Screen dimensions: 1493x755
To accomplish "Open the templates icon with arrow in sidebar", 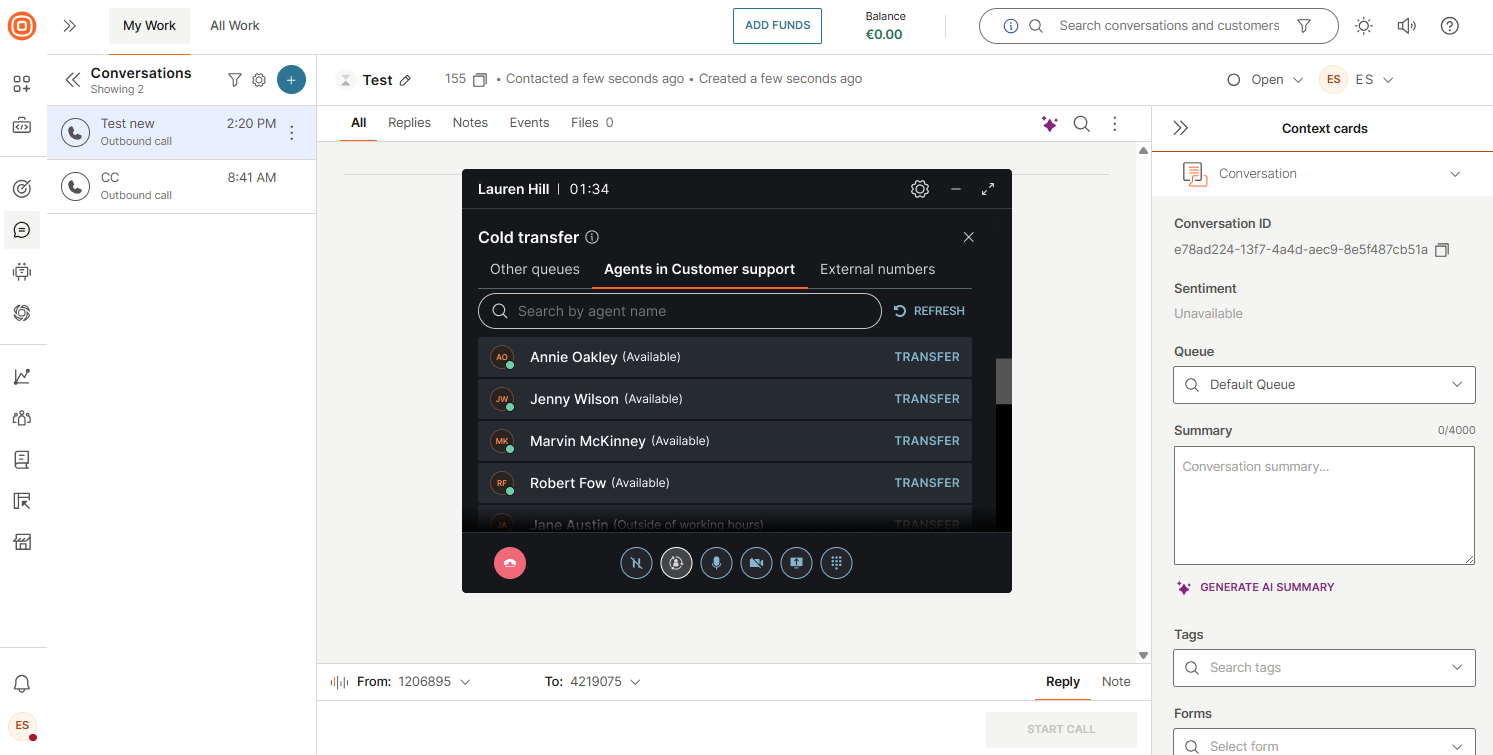I will pos(22,501).
